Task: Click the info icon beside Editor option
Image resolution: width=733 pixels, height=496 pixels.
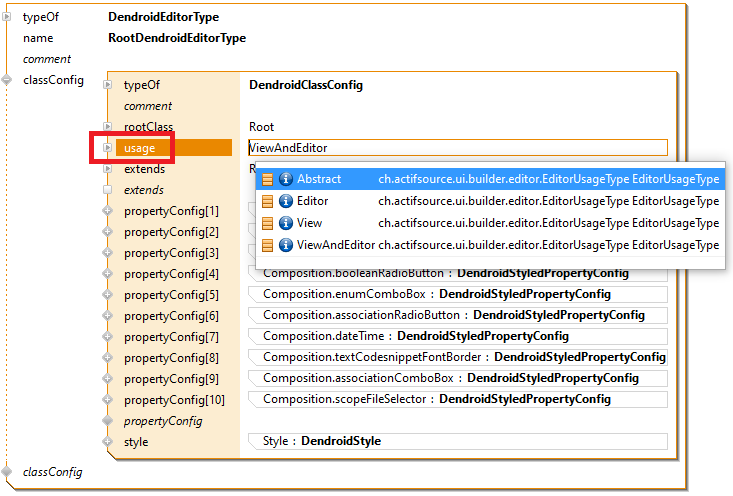Action: (x=285, y=201)
